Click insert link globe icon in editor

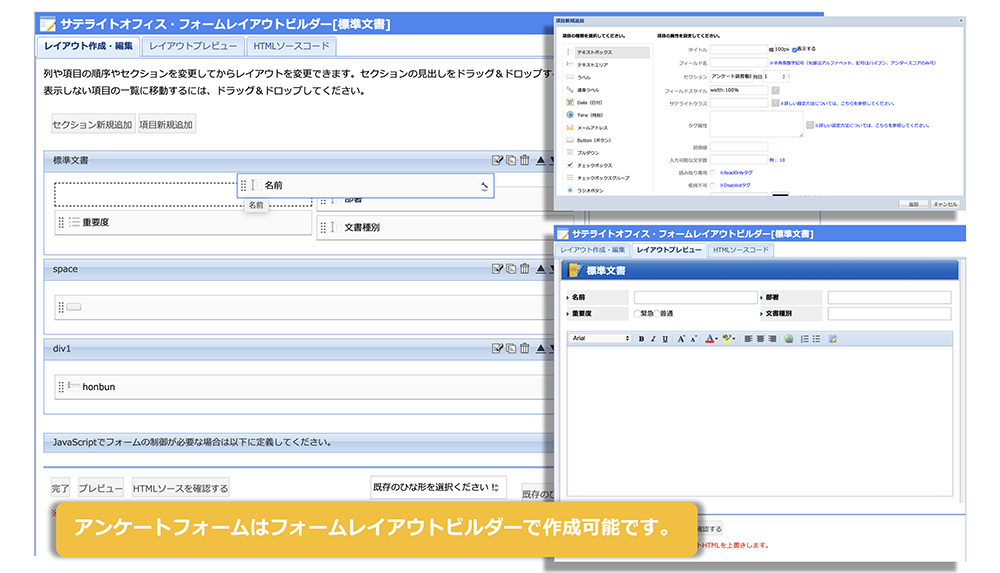tap(789, 339)
